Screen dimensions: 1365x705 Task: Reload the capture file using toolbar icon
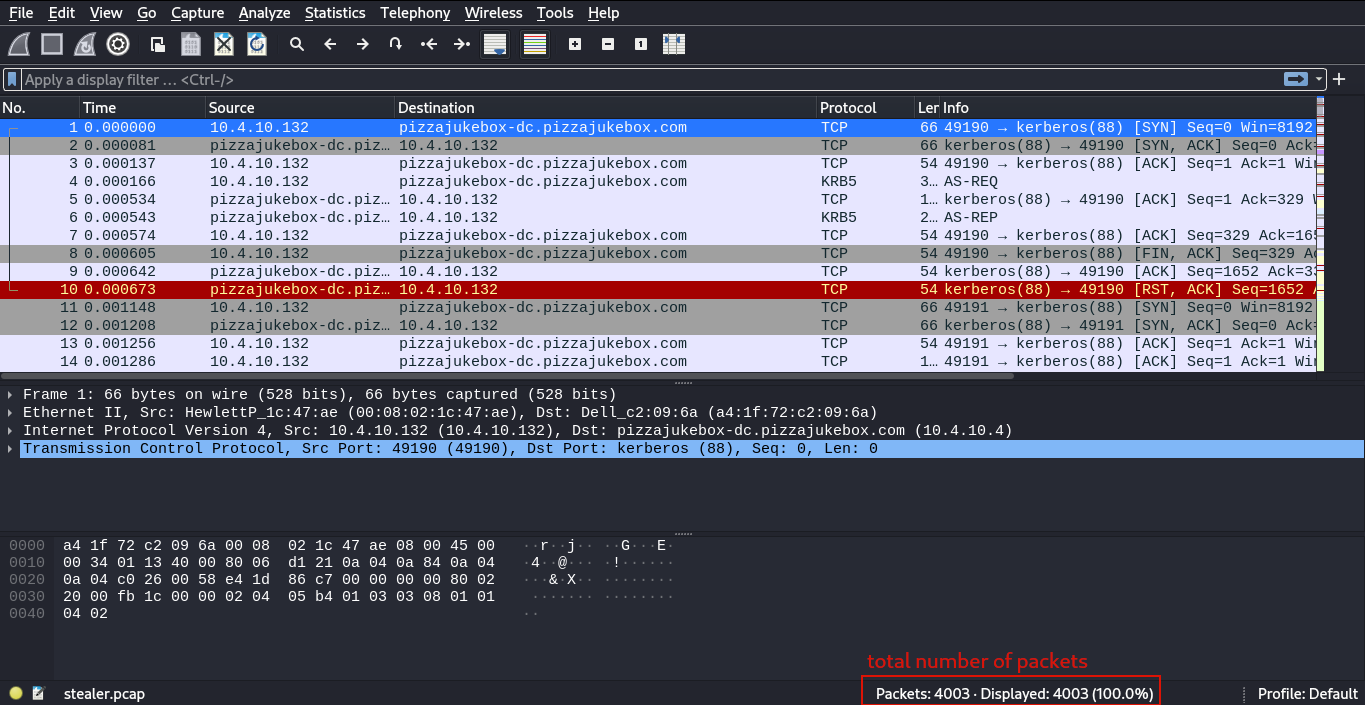(257, 44)
